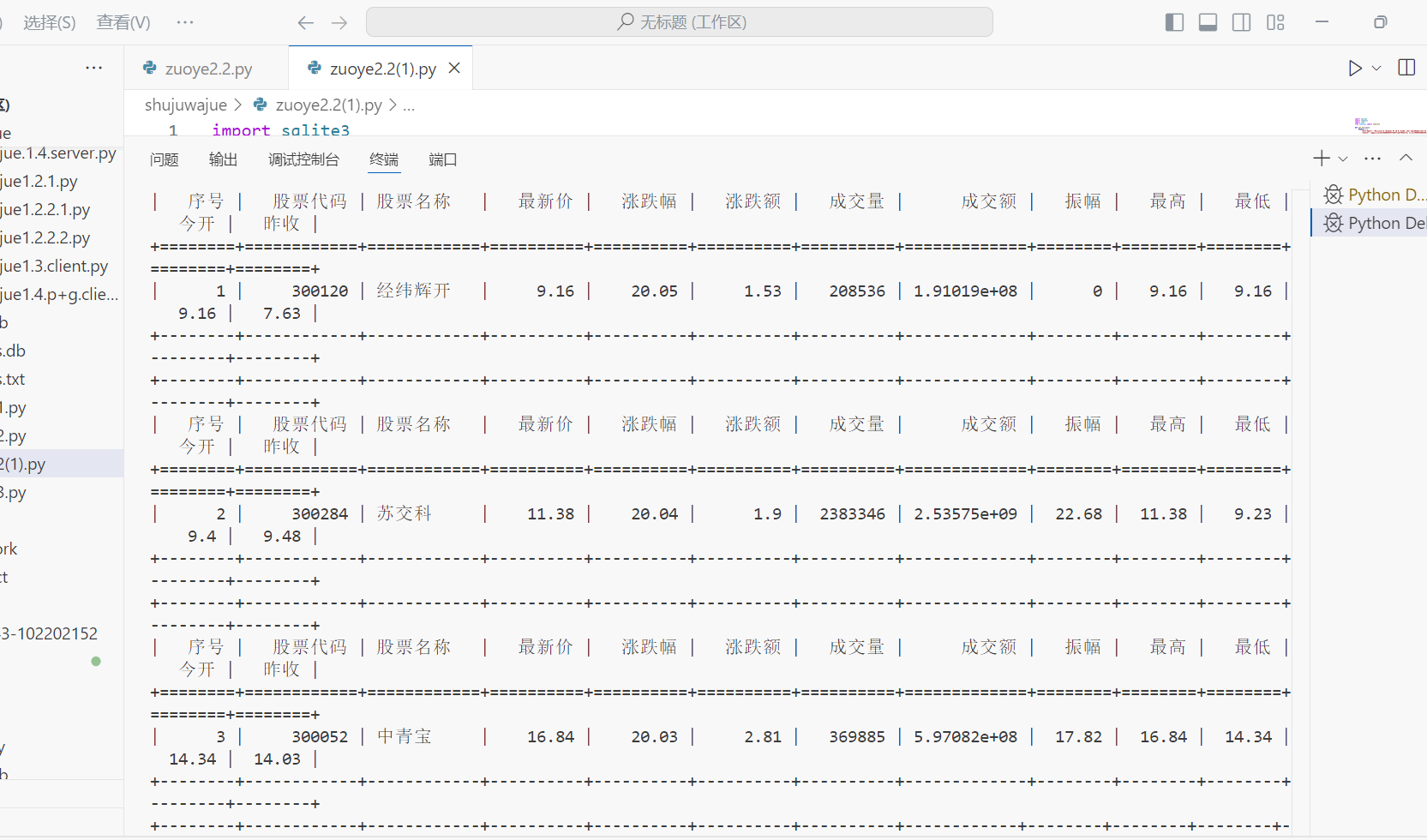Open the 调试控制台 panel tab
The image size is (1427, 840).
point(303,159)
